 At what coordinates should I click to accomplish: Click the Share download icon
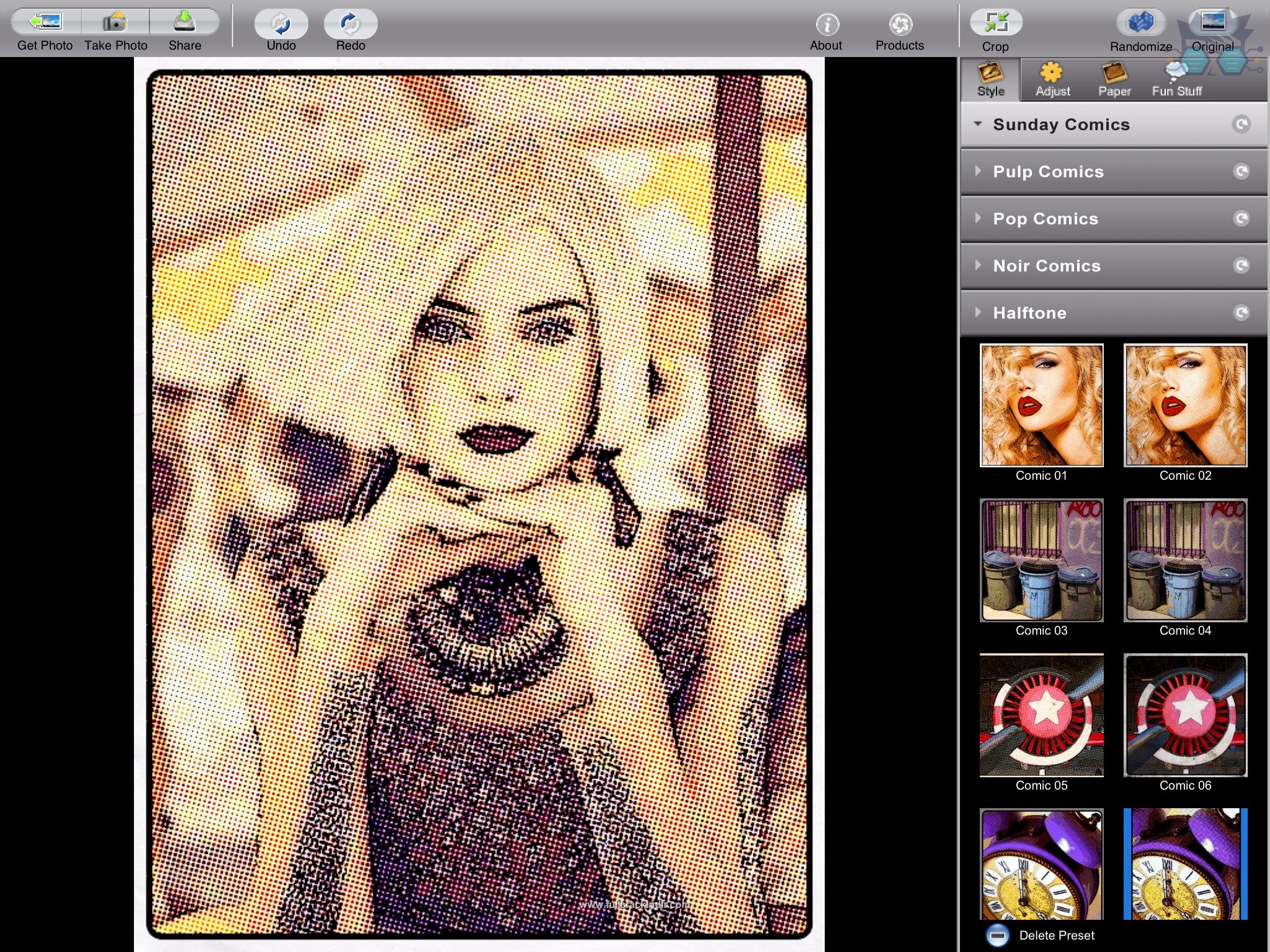(184, 22)
